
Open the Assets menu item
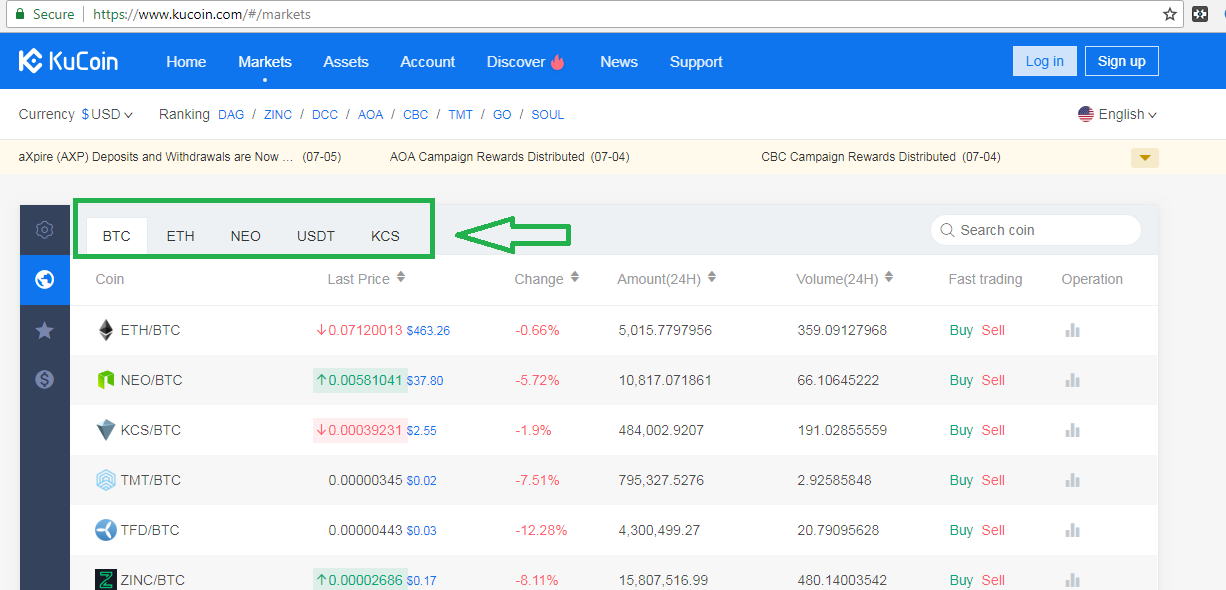click(346, 61)
